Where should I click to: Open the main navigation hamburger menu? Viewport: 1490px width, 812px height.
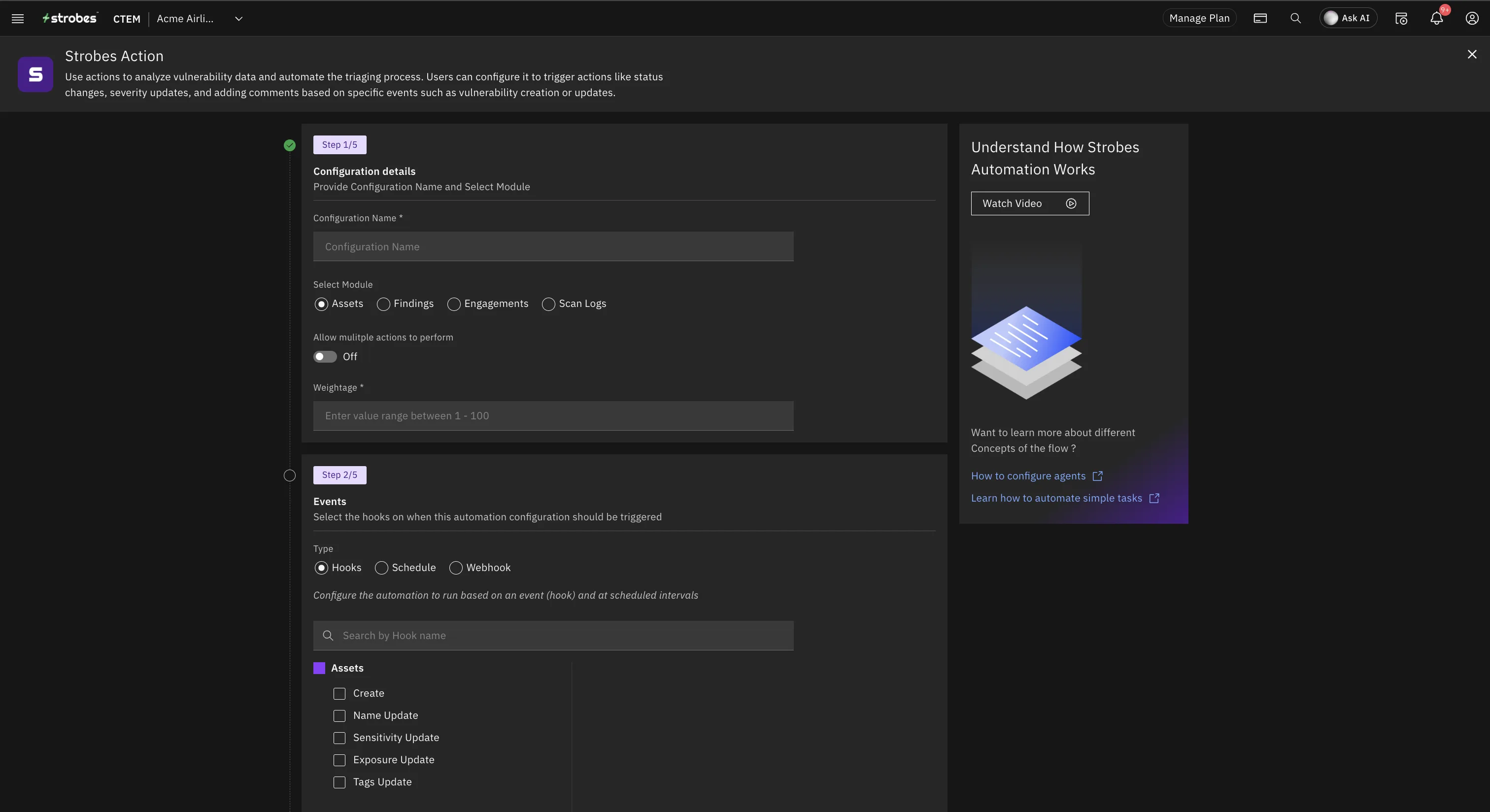[x=17, y=18]
